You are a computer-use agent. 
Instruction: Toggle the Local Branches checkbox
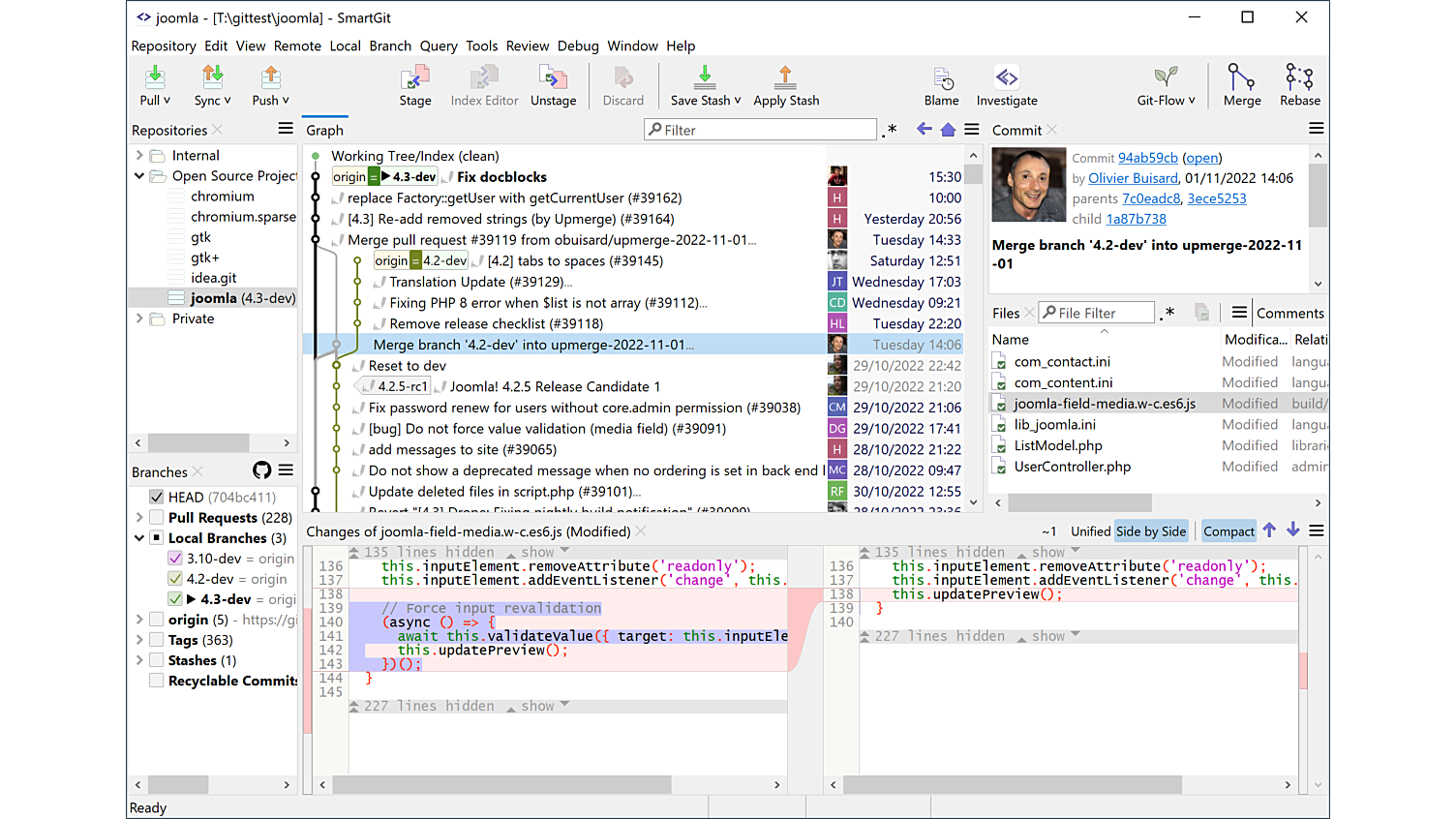[x=156, y=537]
